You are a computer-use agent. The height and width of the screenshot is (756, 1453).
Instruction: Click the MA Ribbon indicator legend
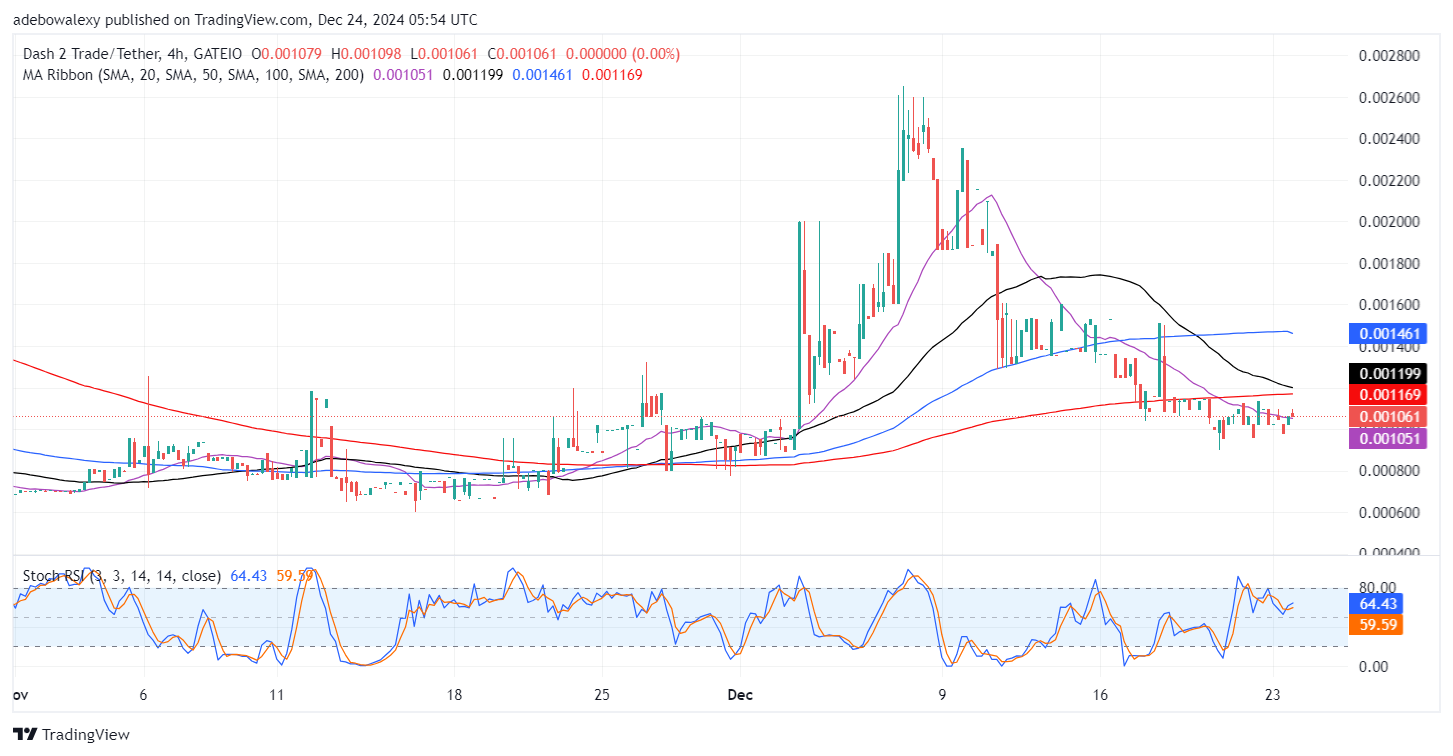click(x=192, y=74)
